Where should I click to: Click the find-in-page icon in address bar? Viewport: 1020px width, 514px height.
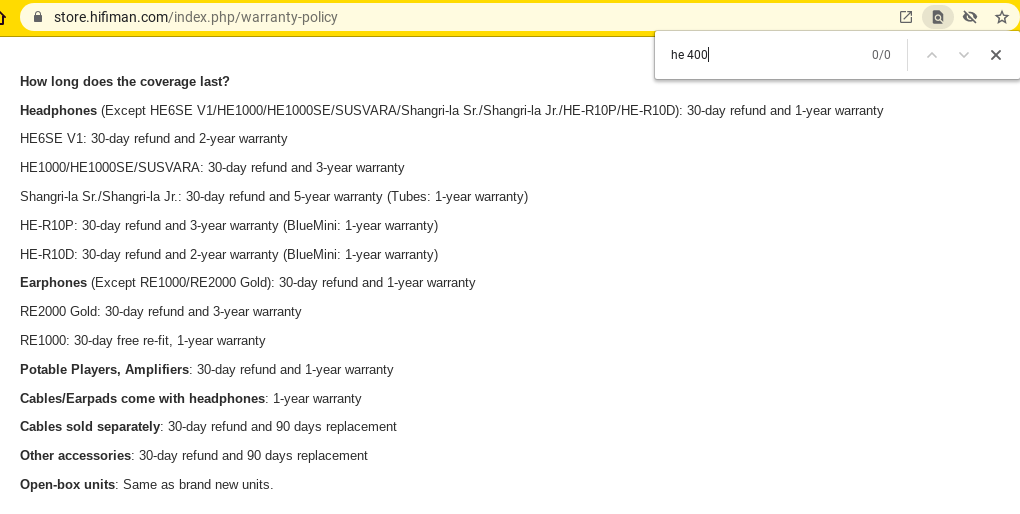[x=937, y=17]
